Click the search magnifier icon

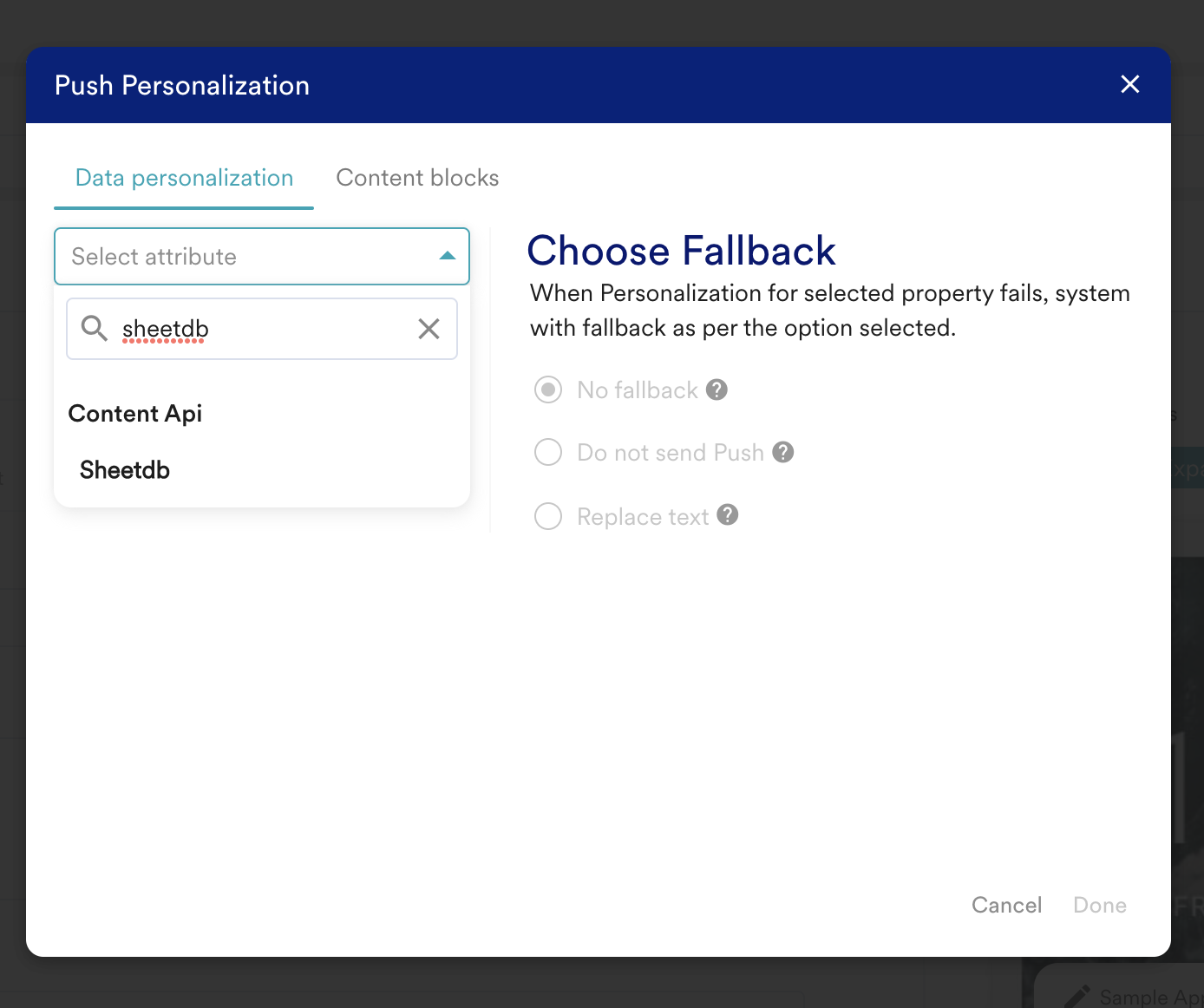(x=94, y=329)
